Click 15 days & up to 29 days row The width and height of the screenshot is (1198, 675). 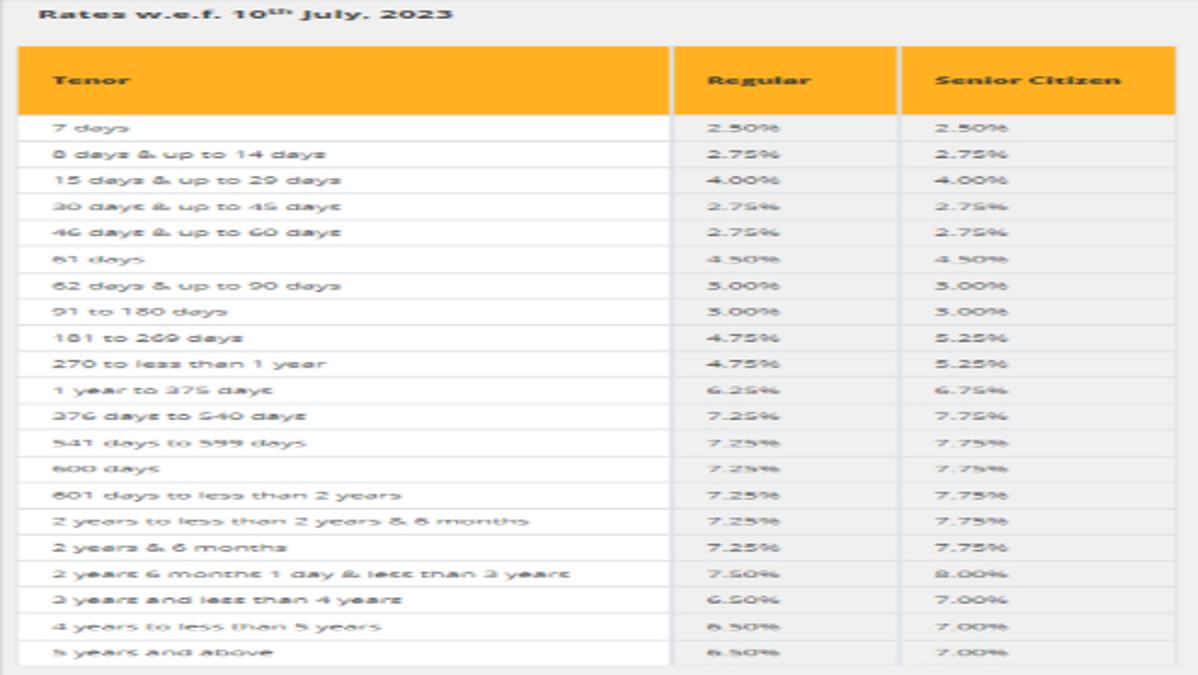(x=597, y=180)
